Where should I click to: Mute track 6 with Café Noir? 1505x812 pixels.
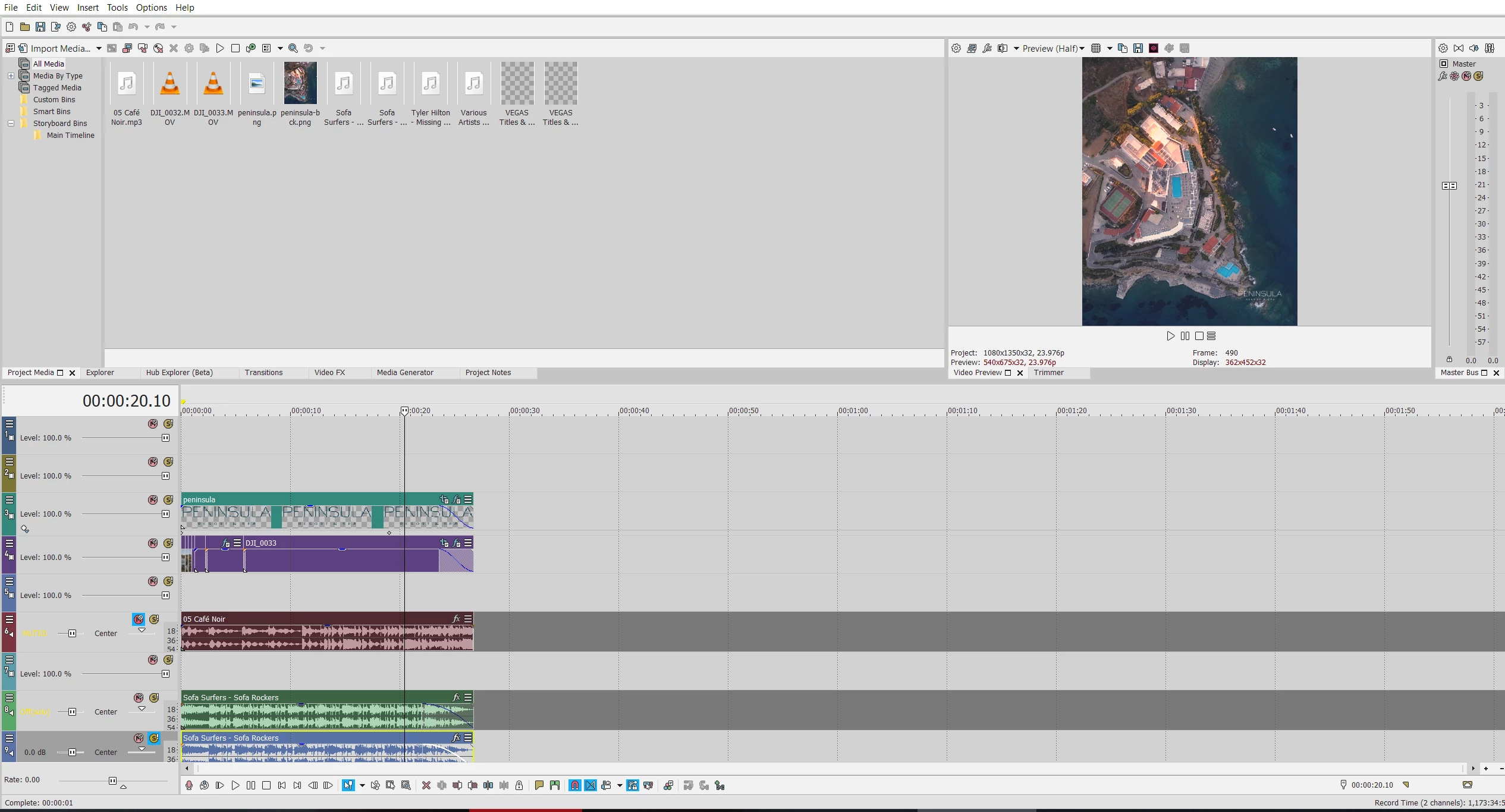pyautogui.click(x=139, y=619)
